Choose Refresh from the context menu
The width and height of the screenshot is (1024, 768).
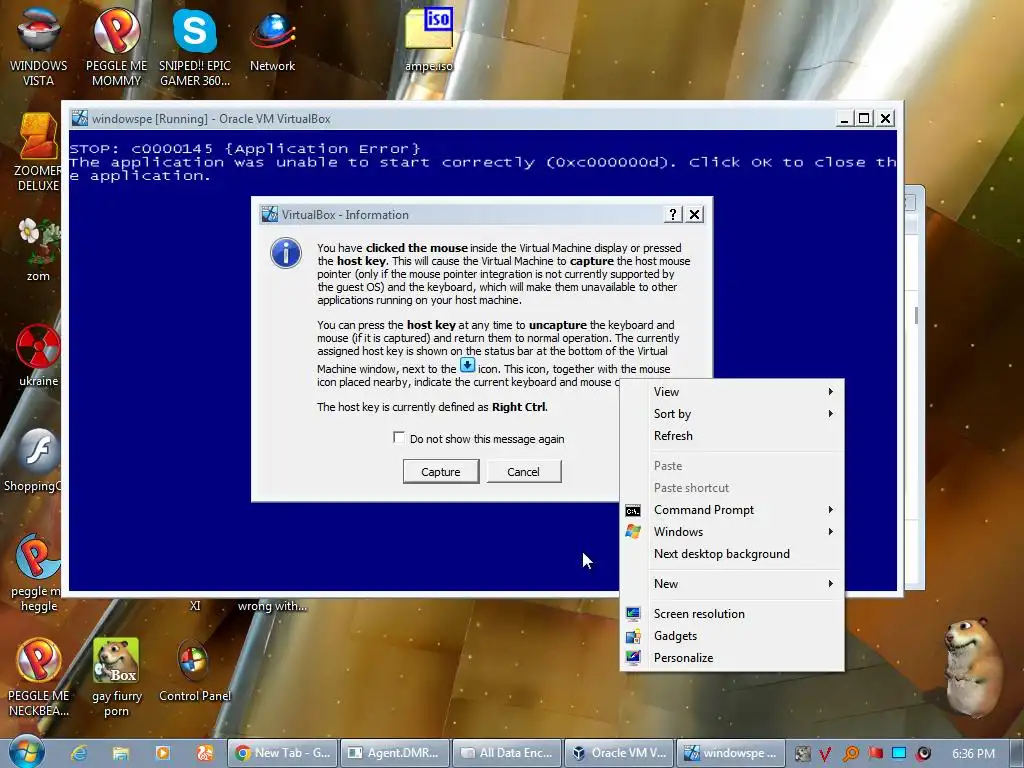pos(731,436)
